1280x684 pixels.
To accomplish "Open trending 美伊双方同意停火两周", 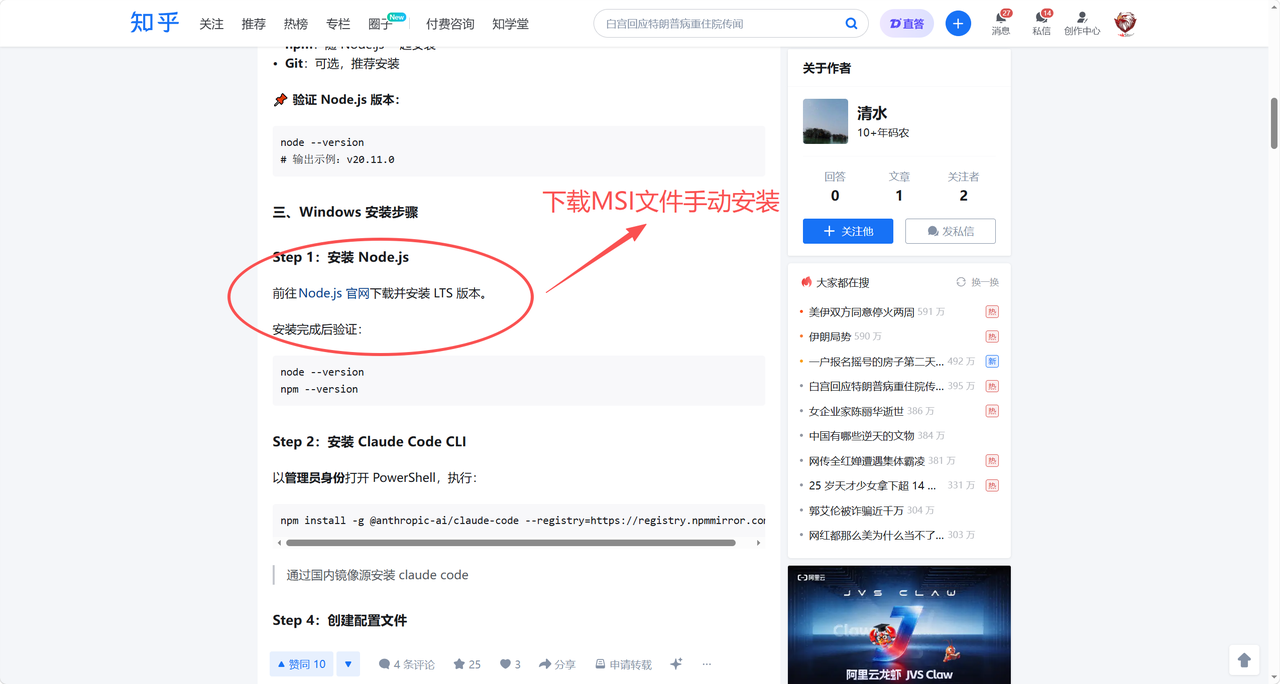I will 861,312.
